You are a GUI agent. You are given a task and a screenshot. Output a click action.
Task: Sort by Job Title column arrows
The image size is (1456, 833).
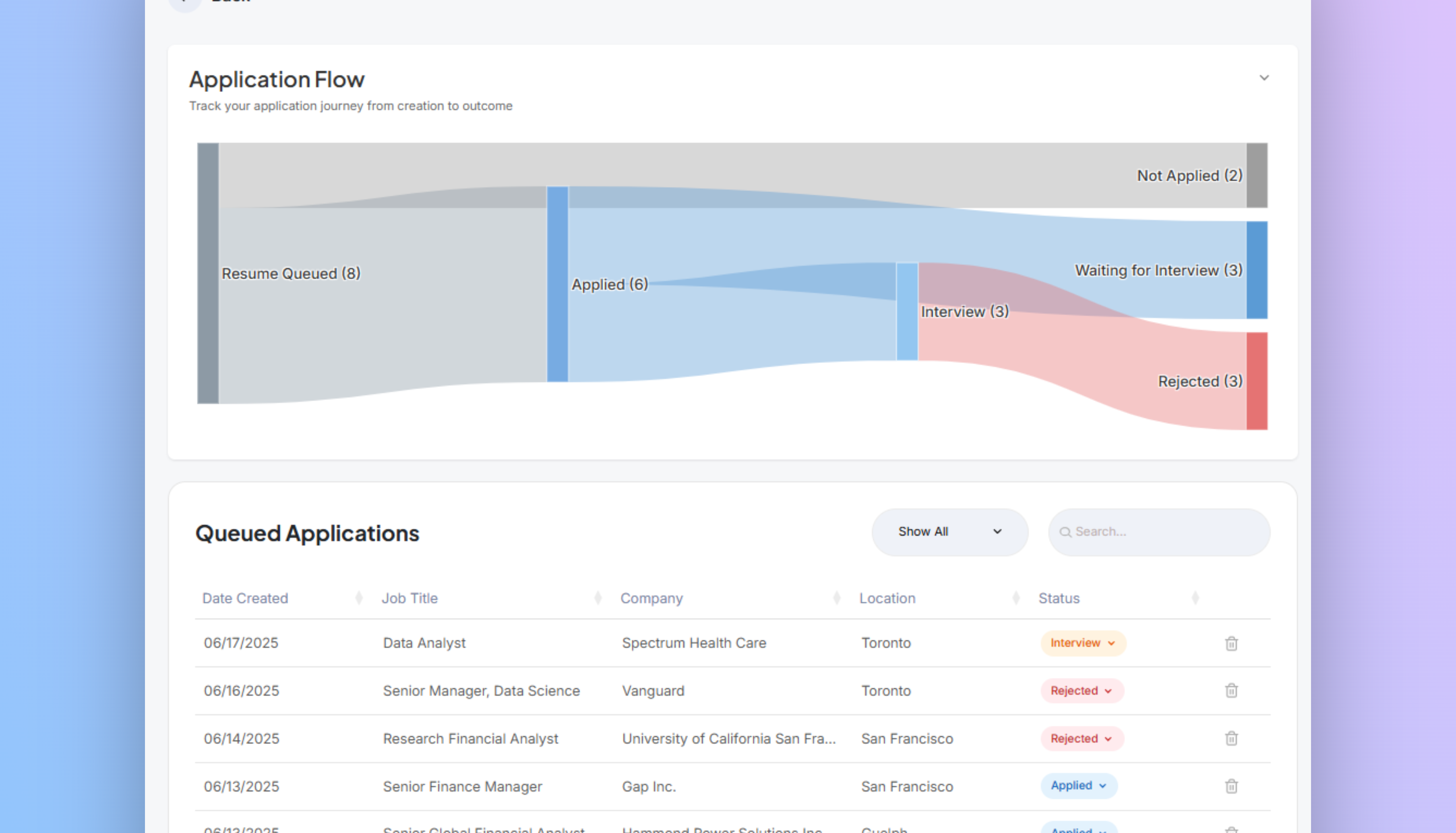pyautogui.click(x=598, y=598)
